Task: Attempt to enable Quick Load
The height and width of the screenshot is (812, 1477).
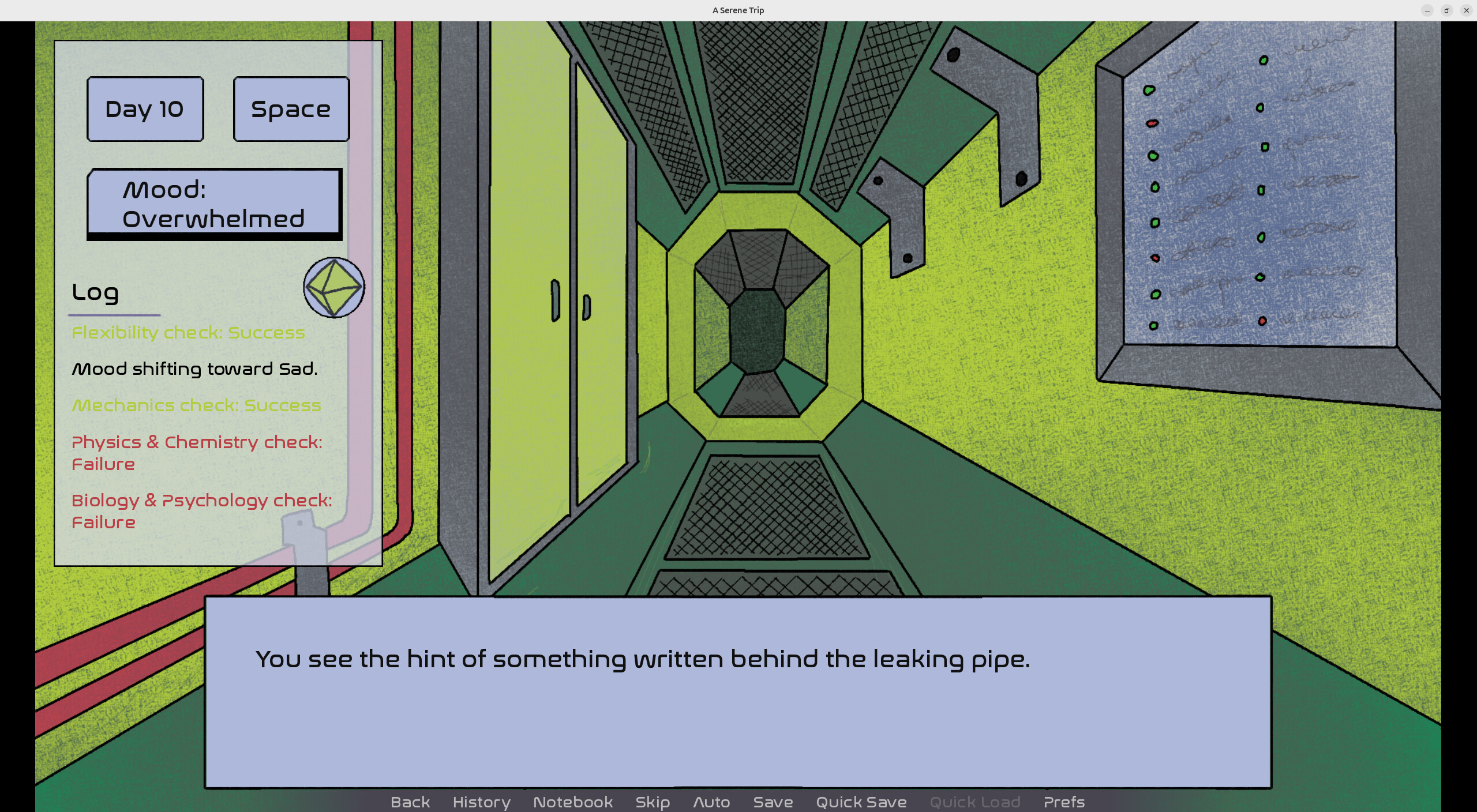Action: pyautogui.click(x=974, y=802)
